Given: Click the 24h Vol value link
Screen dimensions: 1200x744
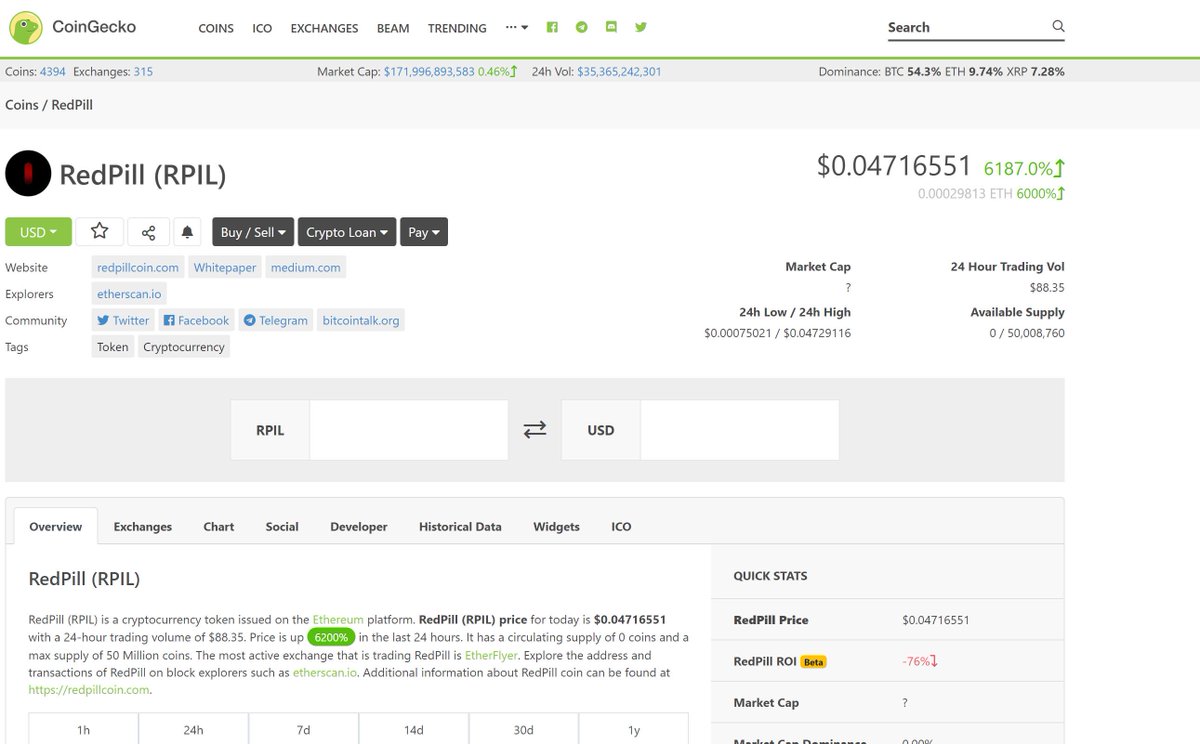Looking at the screenshot, I should [619, 72].
